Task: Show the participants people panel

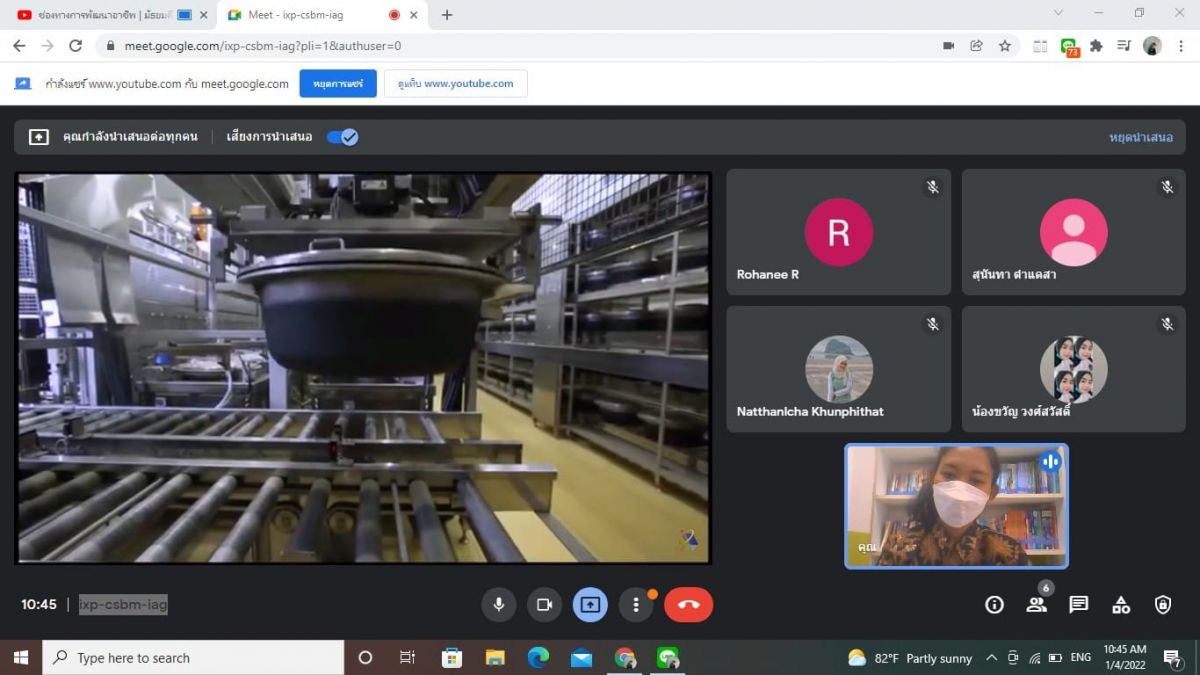Action: click(1036, 604)
